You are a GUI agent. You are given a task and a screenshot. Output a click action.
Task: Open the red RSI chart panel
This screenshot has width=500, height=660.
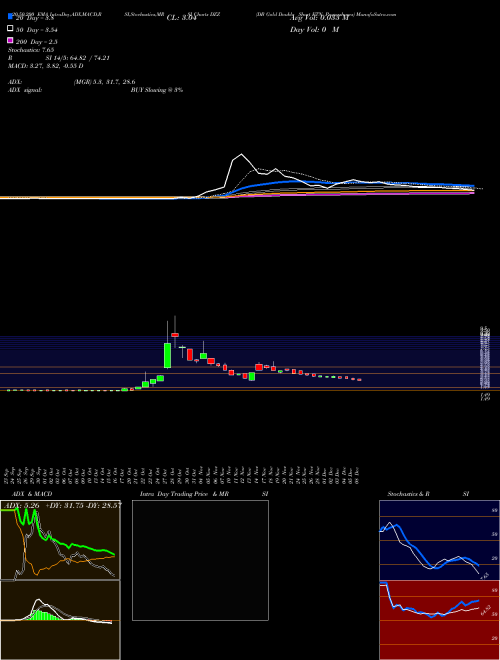[439, 620]
